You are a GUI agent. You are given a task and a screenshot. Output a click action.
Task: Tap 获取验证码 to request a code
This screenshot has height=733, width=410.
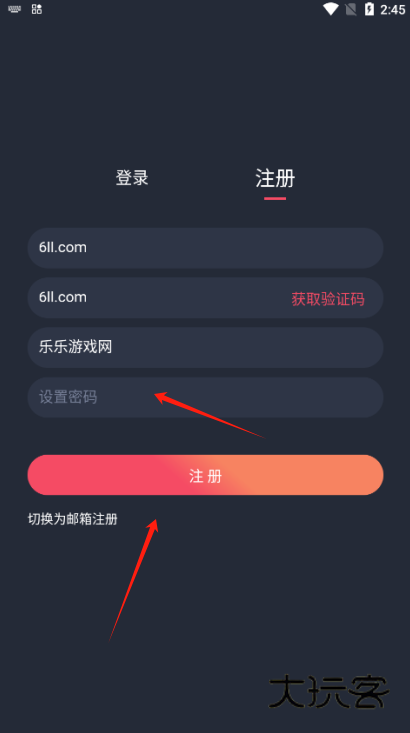(328, 299)
